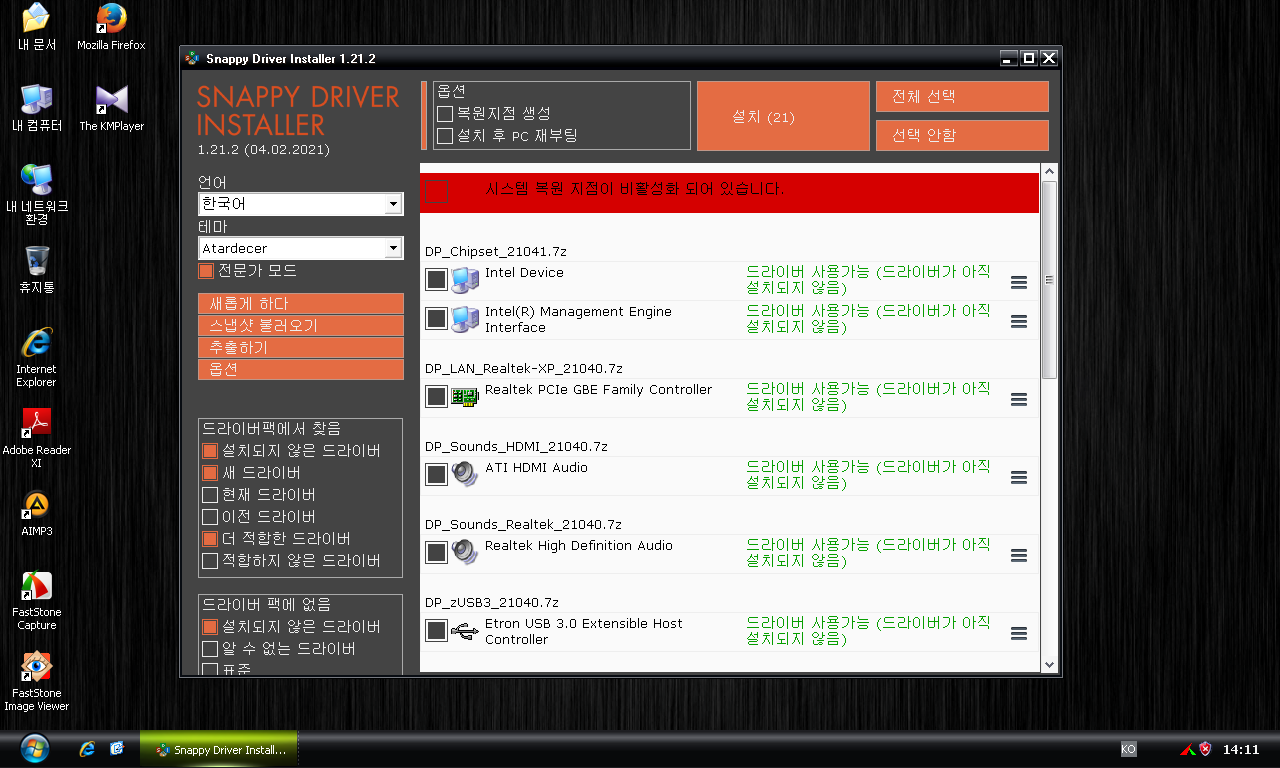Open the 언어 language dropdown

coord(301,204)
